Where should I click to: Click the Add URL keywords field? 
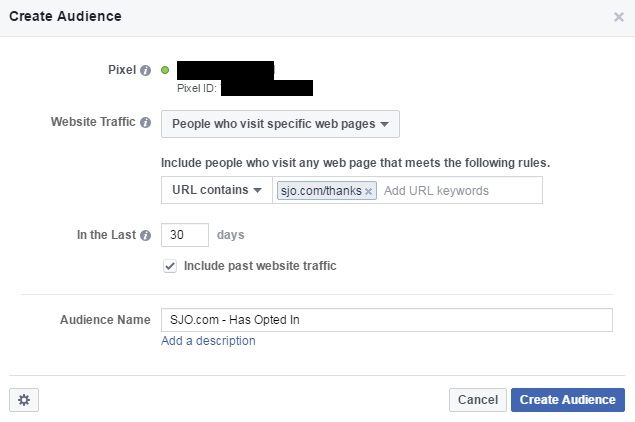click(460, 190)
